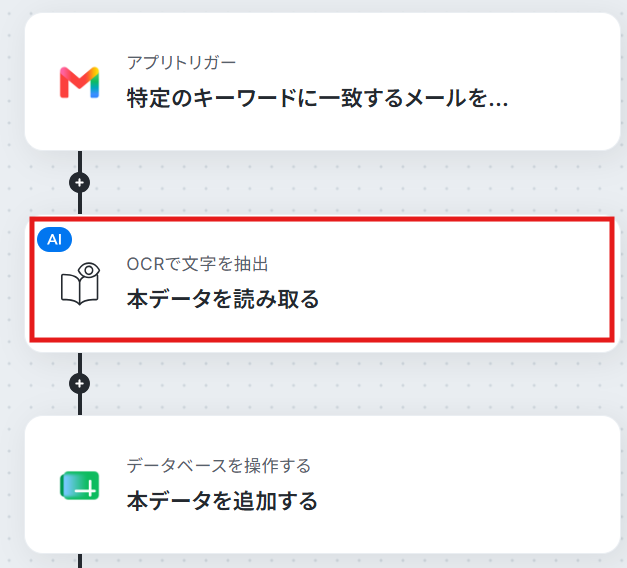Click the OCR book-with-eye icon
The height and width of the screenshot is (568, 627).
80,284
